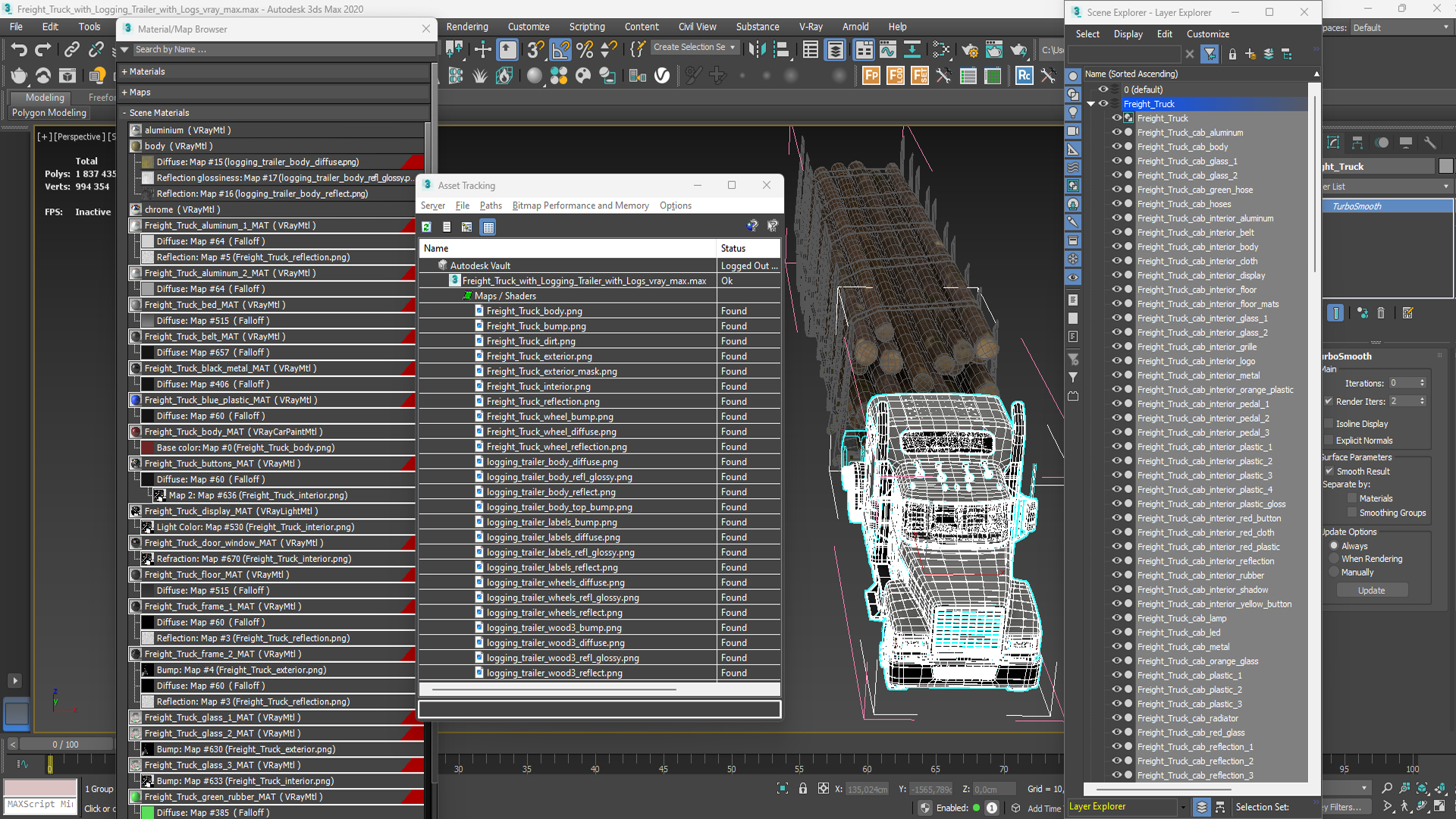
Task: Toggle the Smooth Result checkbox
Action: pos(1329,471)
